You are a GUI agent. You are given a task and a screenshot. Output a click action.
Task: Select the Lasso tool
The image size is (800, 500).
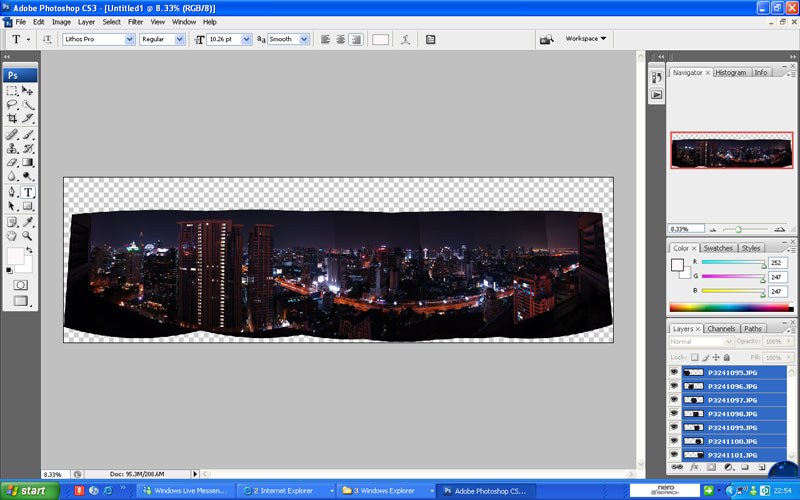12,105
